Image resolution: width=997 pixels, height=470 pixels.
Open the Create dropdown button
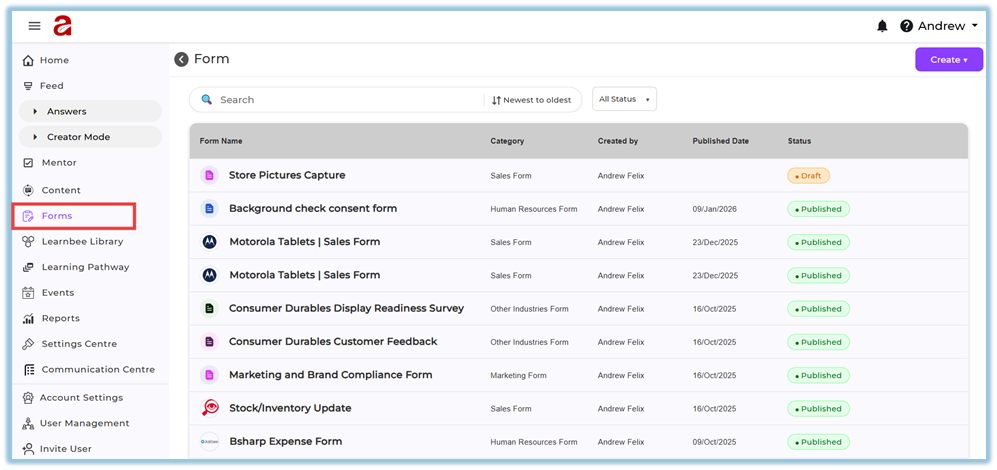click(948, 60)
